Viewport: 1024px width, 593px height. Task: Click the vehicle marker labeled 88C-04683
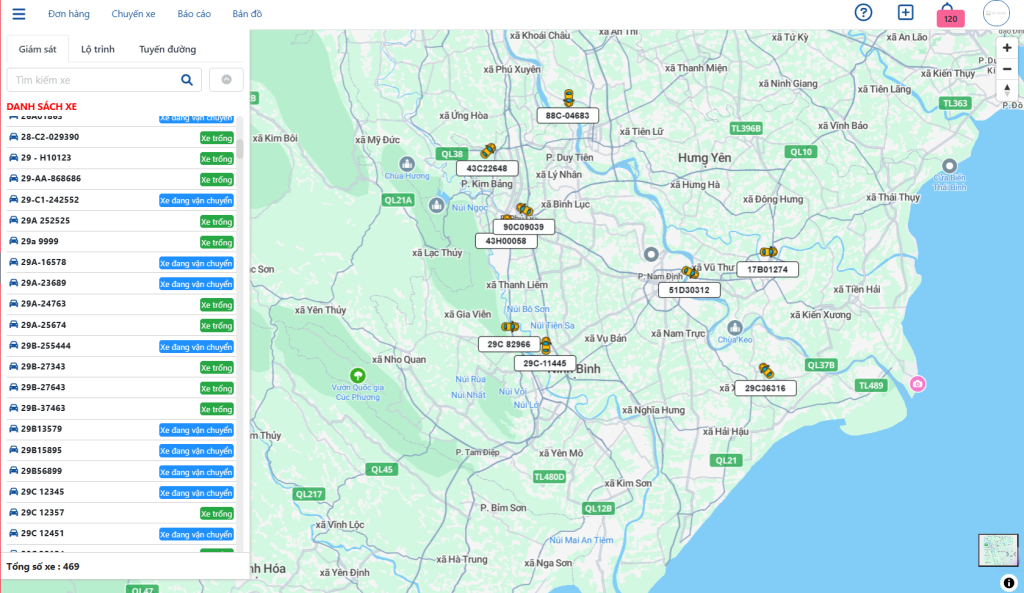(568, 98)
